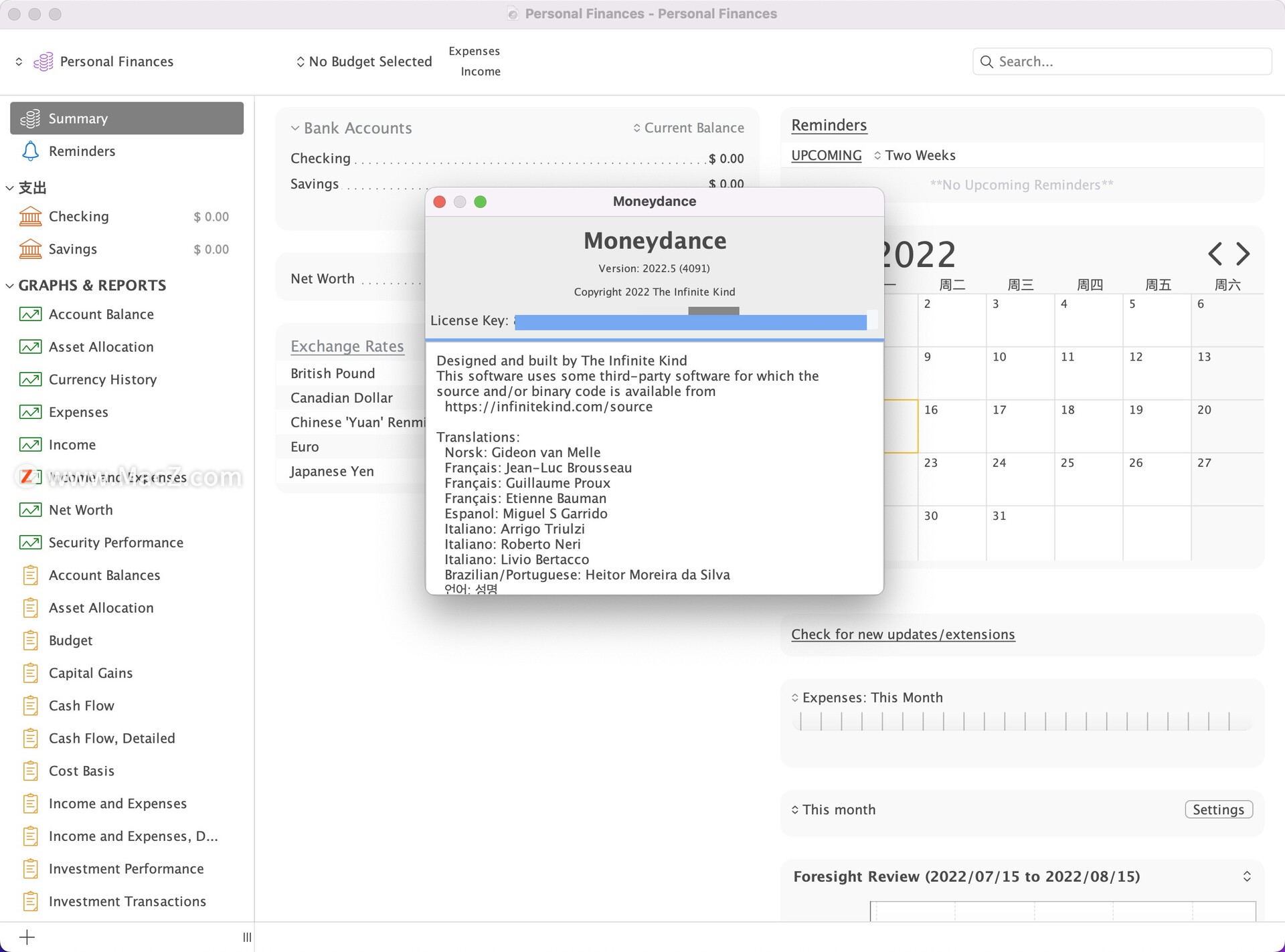Select day 12 in the calendar
The height and width of the screenshot is (952, 1285).
(1156, 373)
